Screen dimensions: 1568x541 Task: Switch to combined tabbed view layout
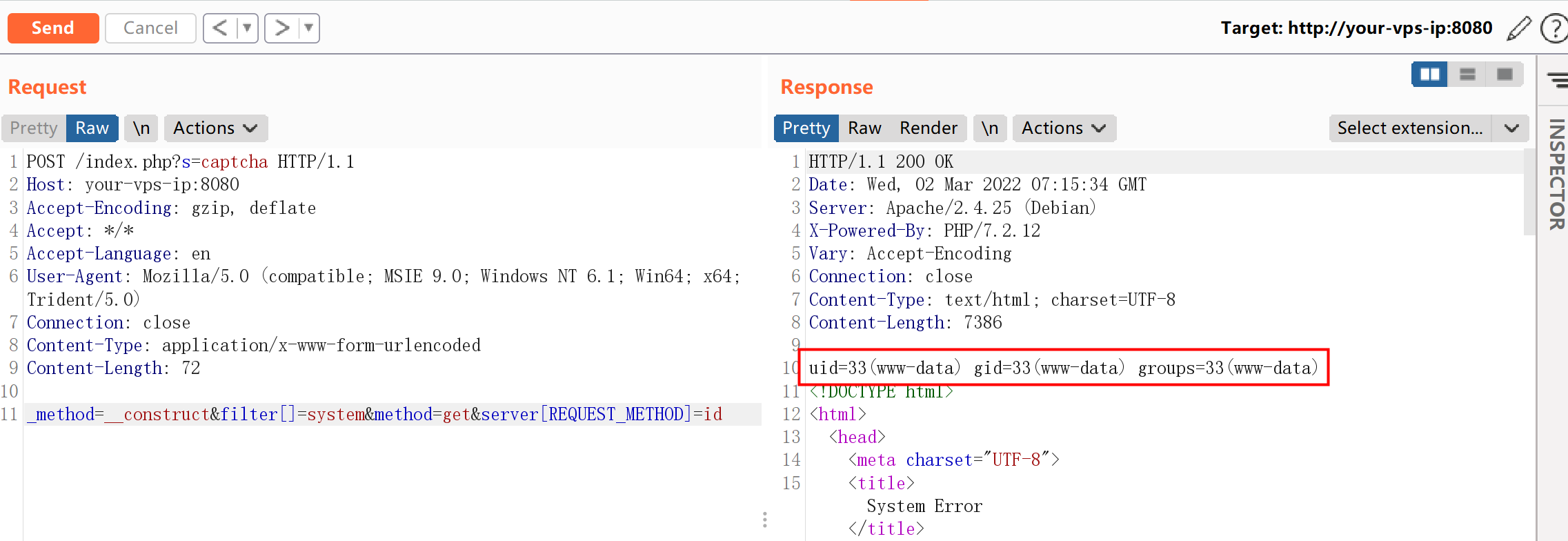pos(1505,74)
